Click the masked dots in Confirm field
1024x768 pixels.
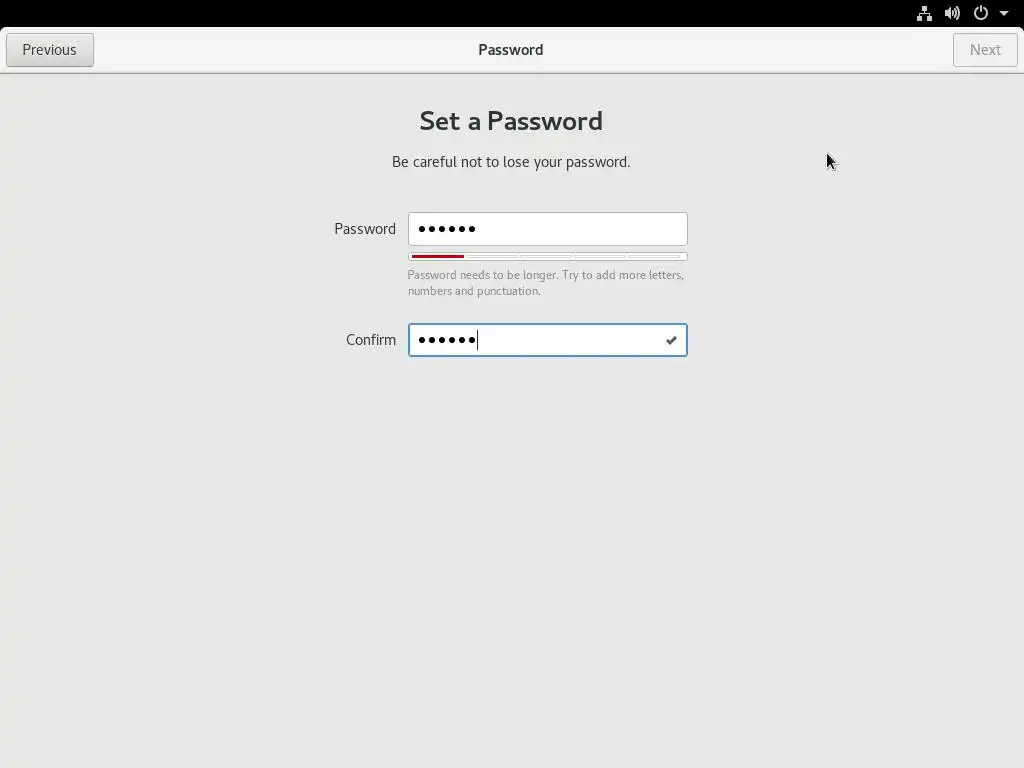pyautogui.click(x=446, y=340)
